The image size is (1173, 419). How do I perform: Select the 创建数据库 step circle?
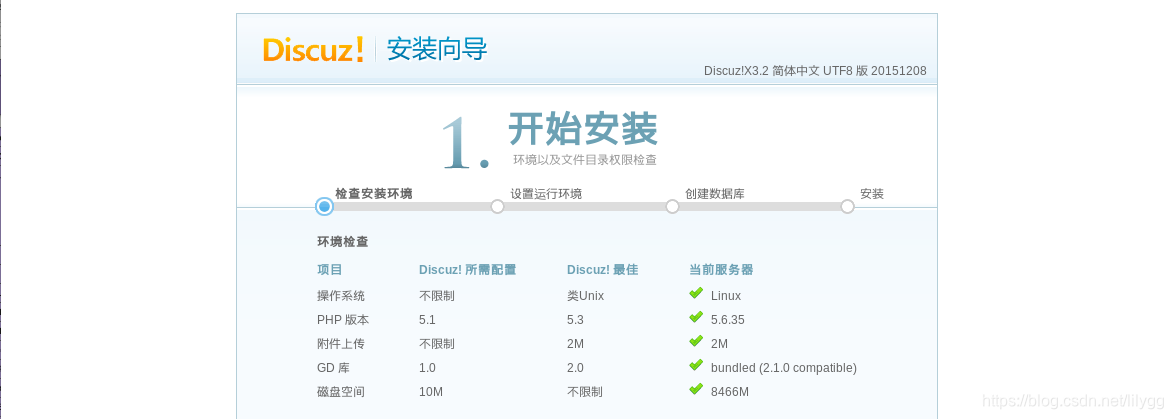coord(673,207)
